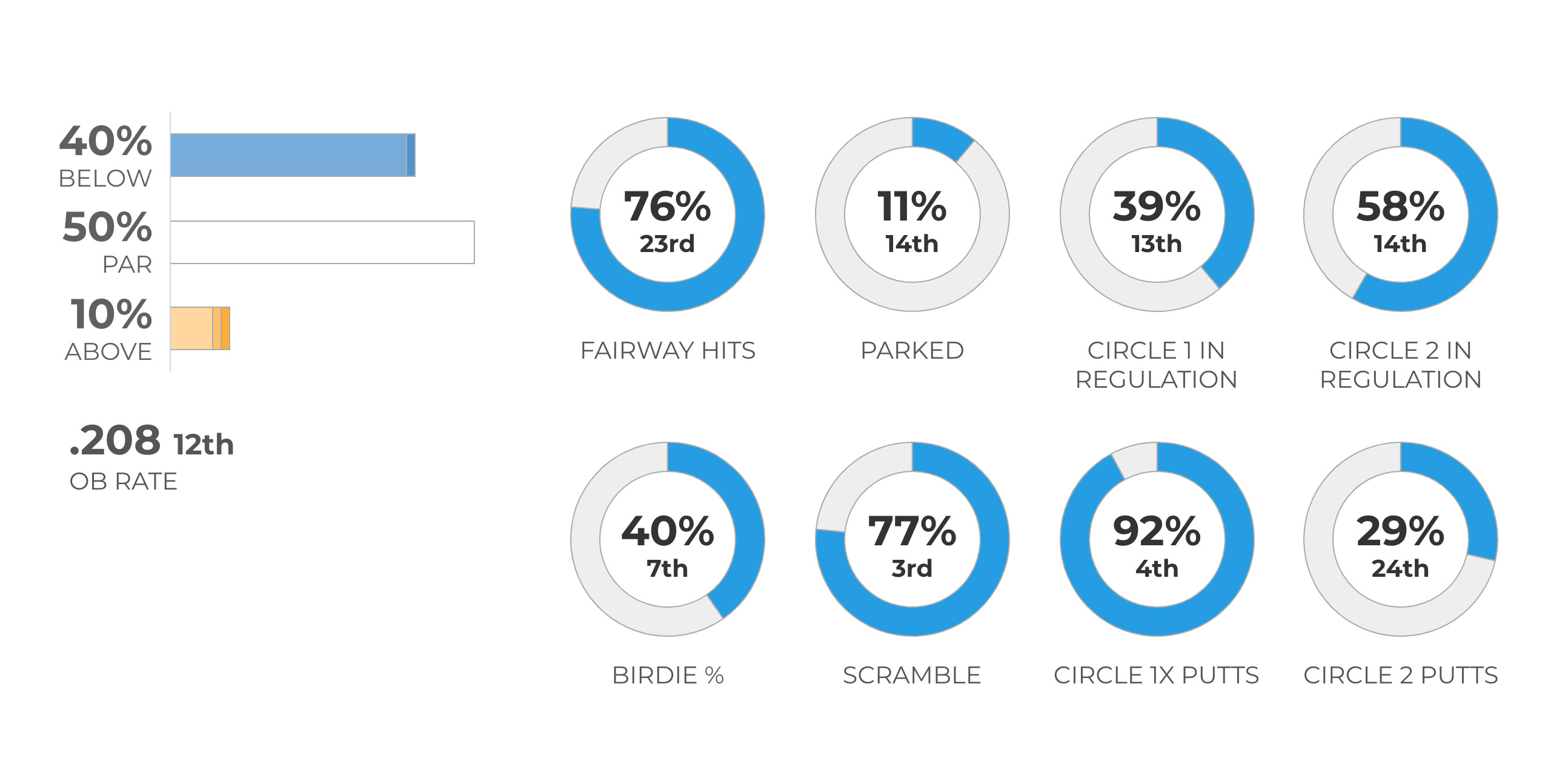1568x784 pixels.
Task: Click the CIRCLE 1X PUTTS label
Action: (1156, 676)
